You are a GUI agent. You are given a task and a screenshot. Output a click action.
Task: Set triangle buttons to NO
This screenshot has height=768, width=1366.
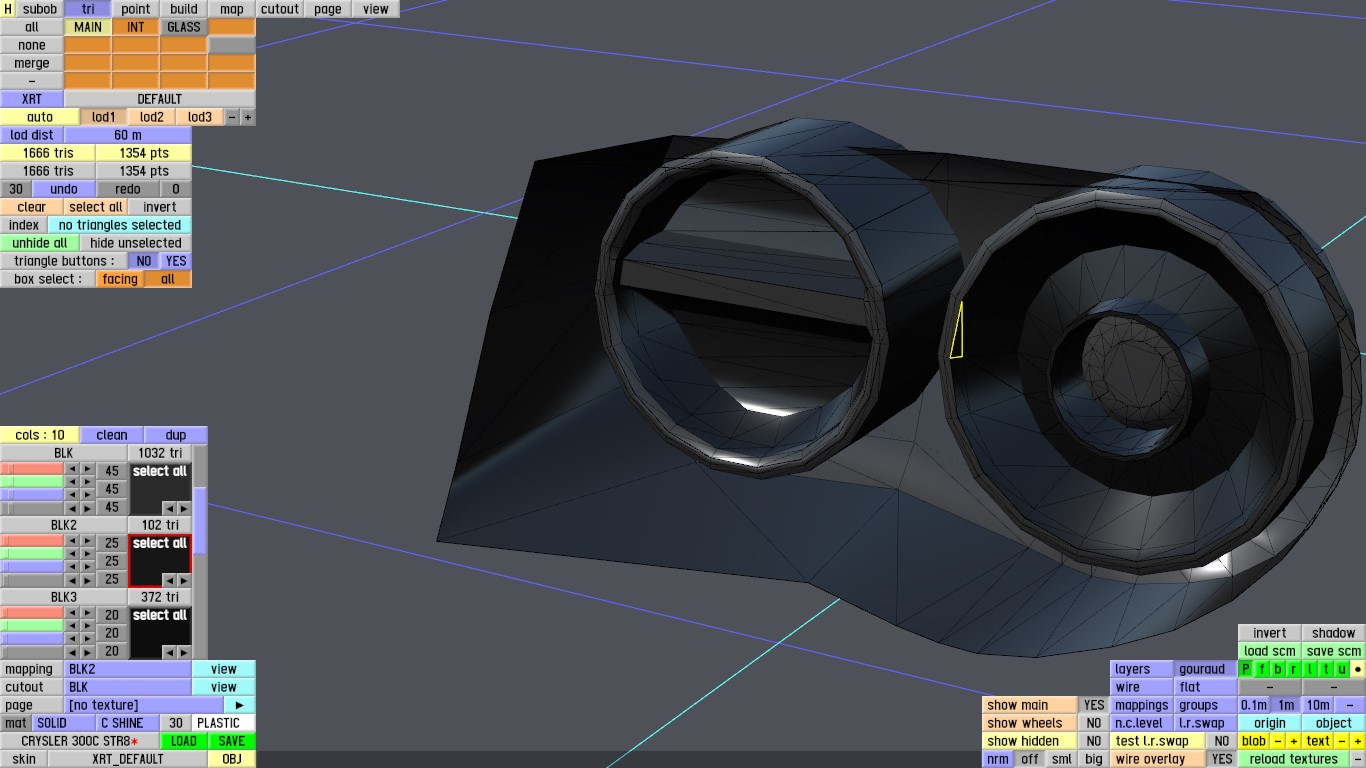click(x=144, y=261)
